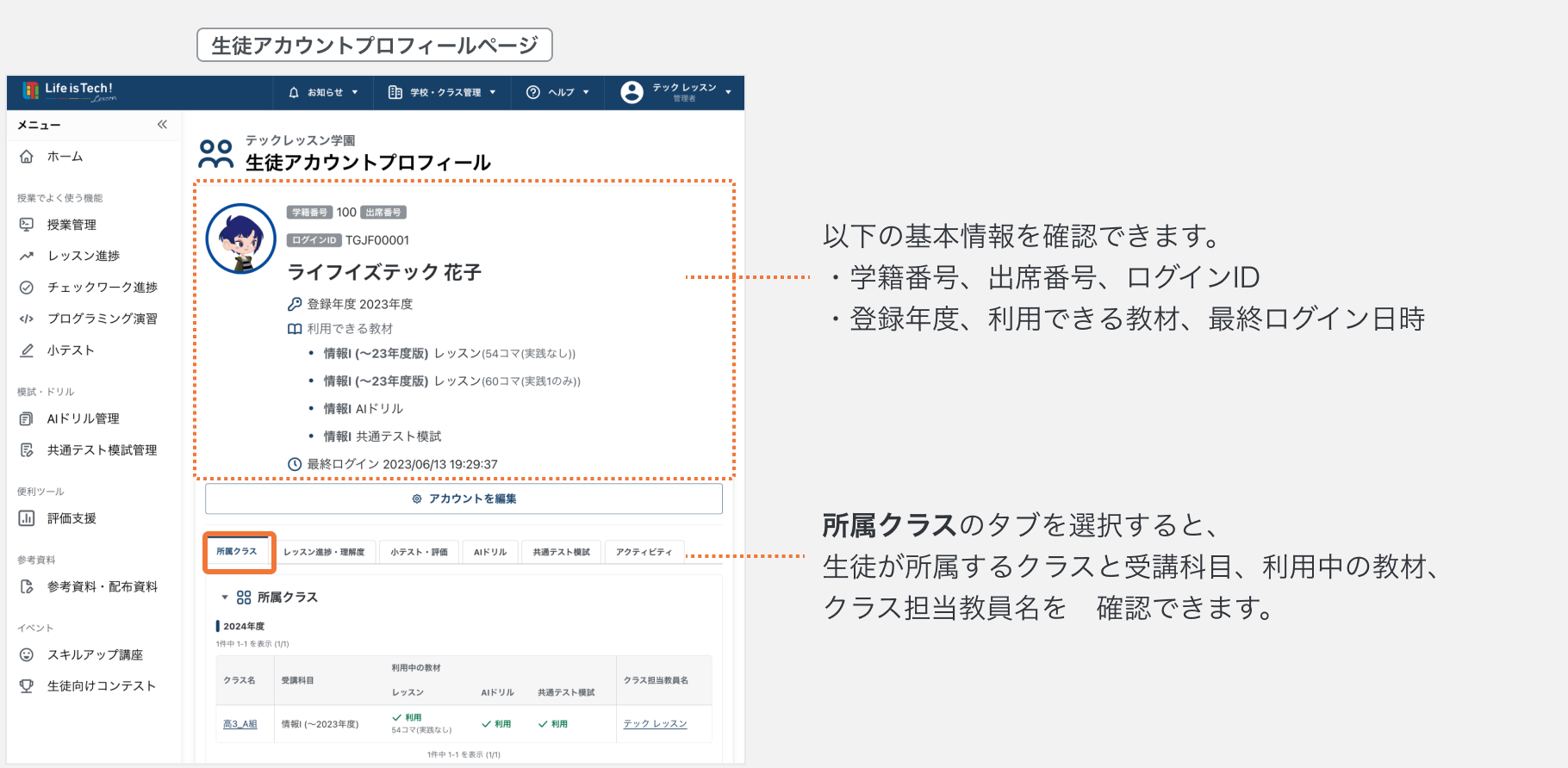This screenshot has width=1568, height=768.
Task: Click the 最終ログイン 2023/06/13 19:29:37 text
Action: (402, 464)
